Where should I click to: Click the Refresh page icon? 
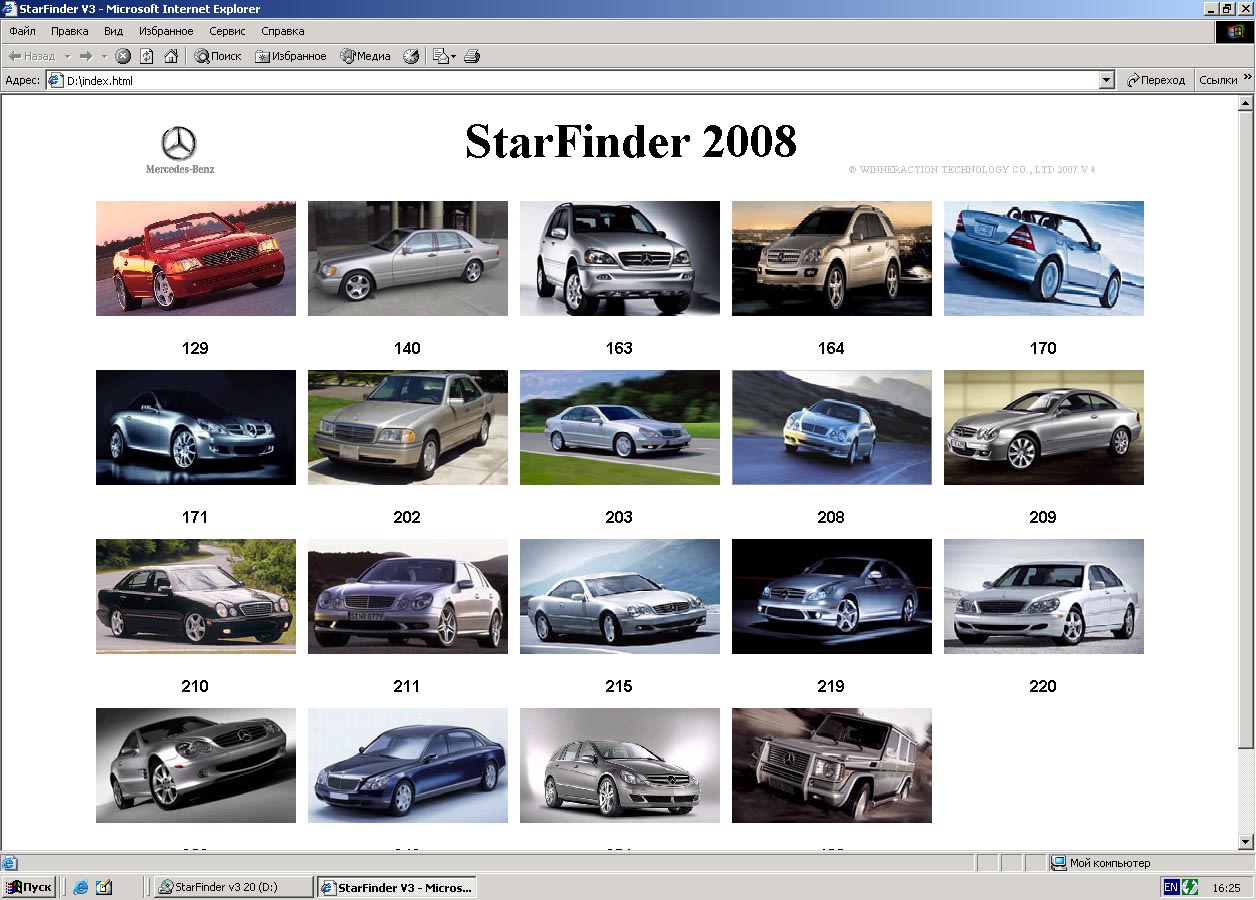click(147, 56)
